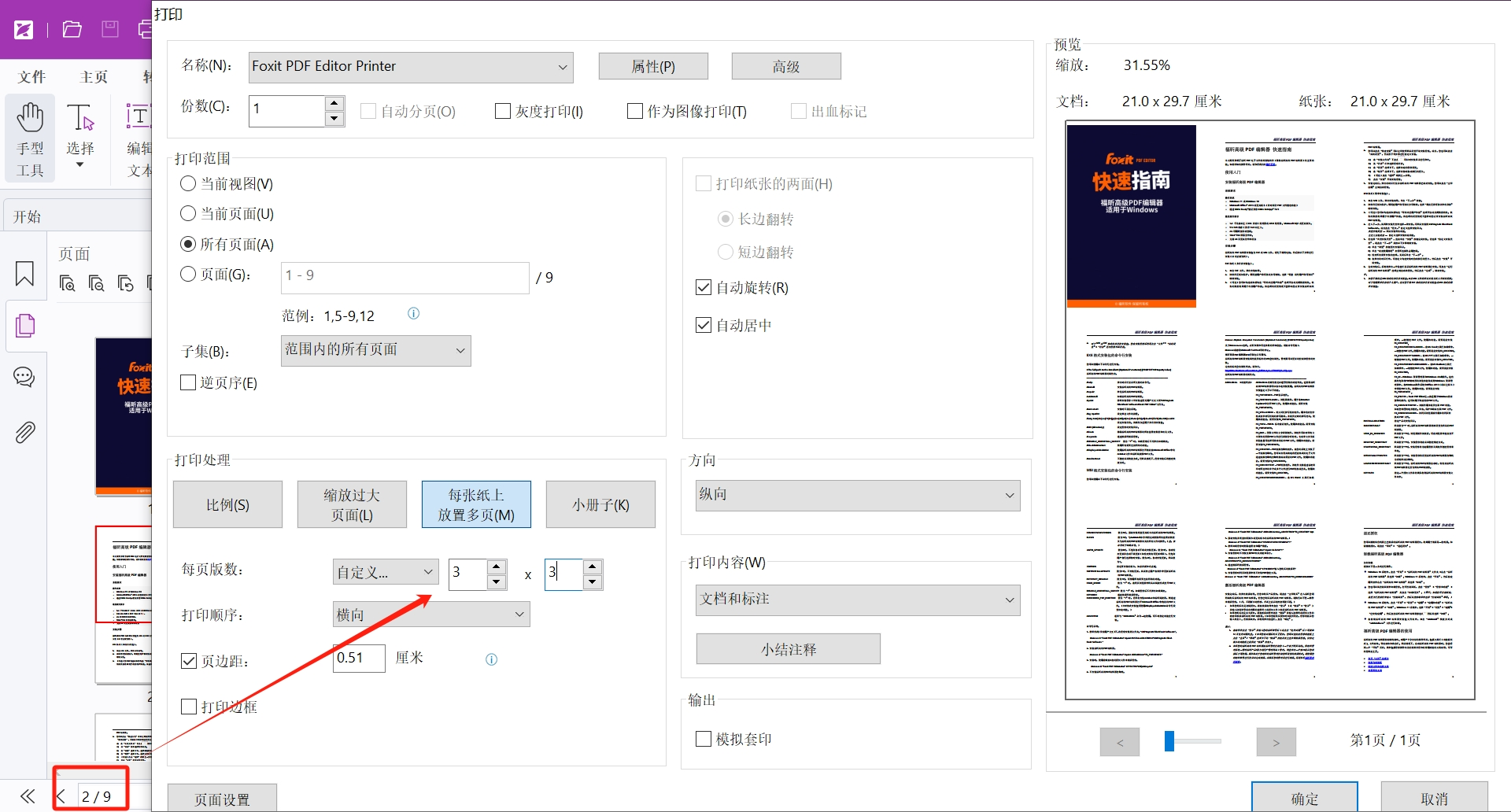Open the Comments panel icon

click(24, 377)
